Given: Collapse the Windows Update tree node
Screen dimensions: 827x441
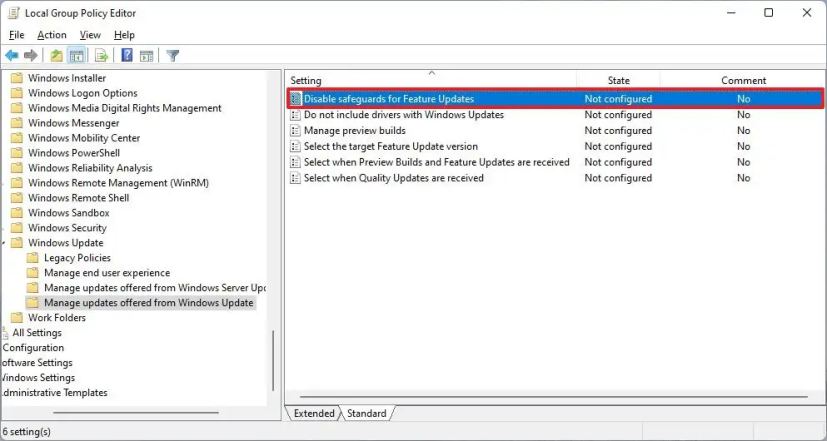Looking at the screenshot, I should pyautogui.click(x=4, y=243).
